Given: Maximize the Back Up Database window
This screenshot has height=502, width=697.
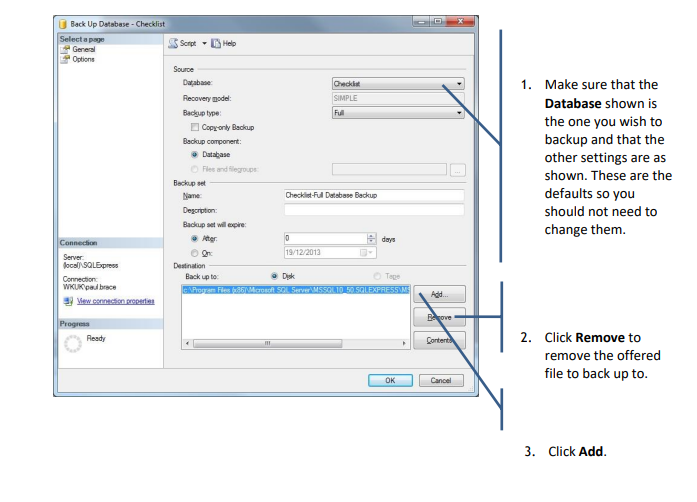Looking at the screenshot, I should click(x=438, y=21).
